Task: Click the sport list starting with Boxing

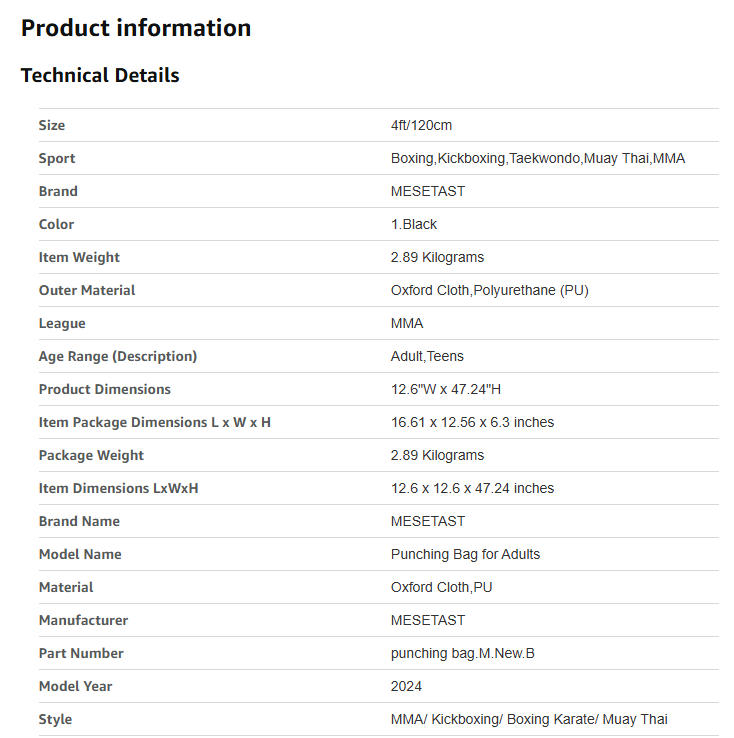Action: click(x=537, y=158)
